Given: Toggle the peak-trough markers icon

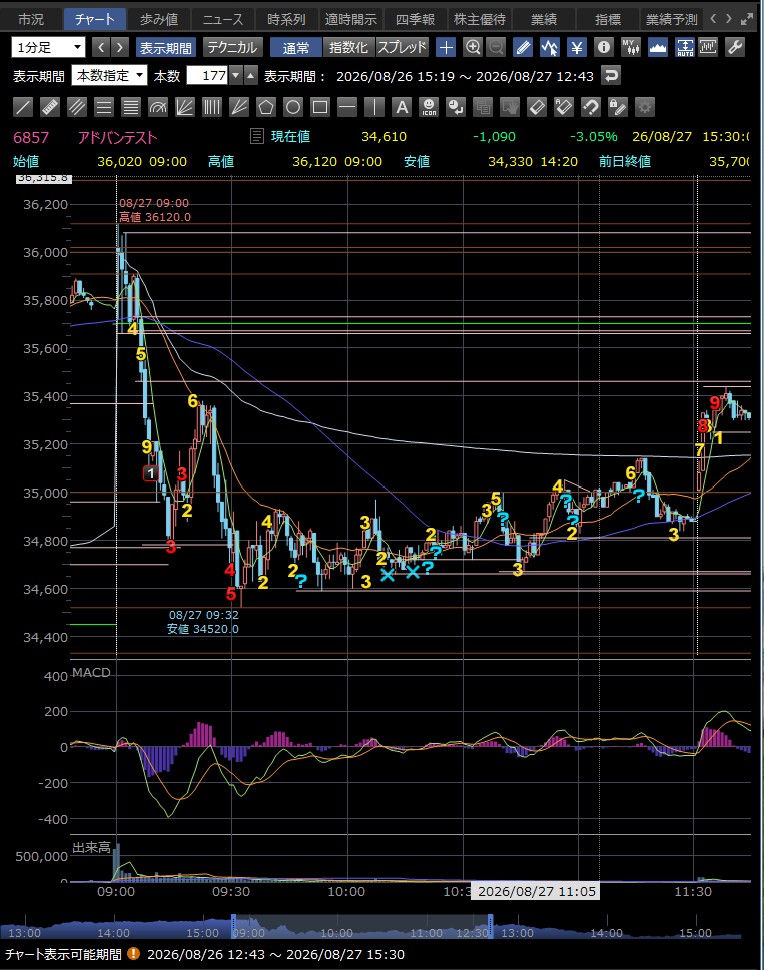Looking at the screenshot, I should 549,47.
